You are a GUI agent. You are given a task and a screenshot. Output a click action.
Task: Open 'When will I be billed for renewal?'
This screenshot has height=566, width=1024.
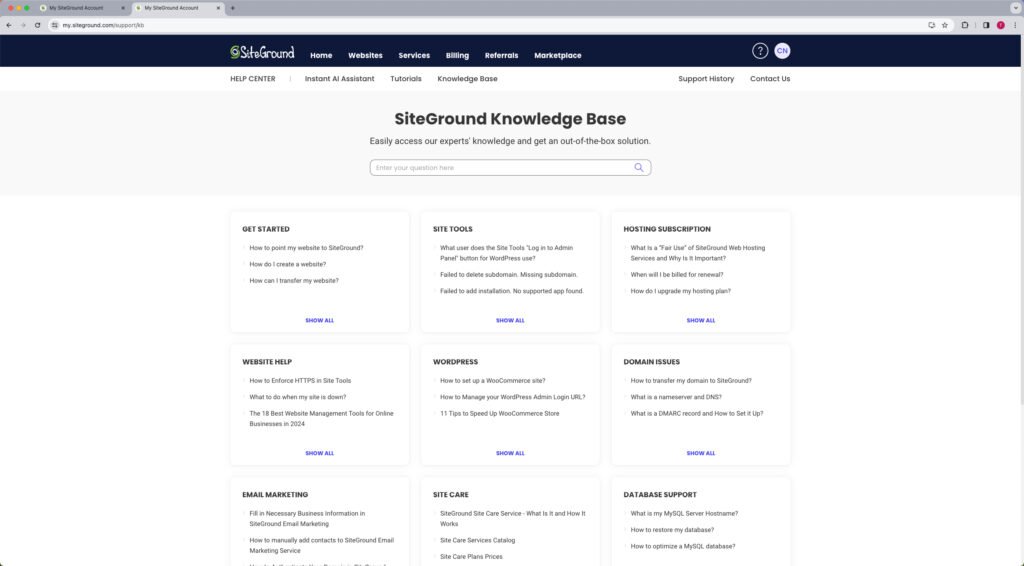pos(677,275)
